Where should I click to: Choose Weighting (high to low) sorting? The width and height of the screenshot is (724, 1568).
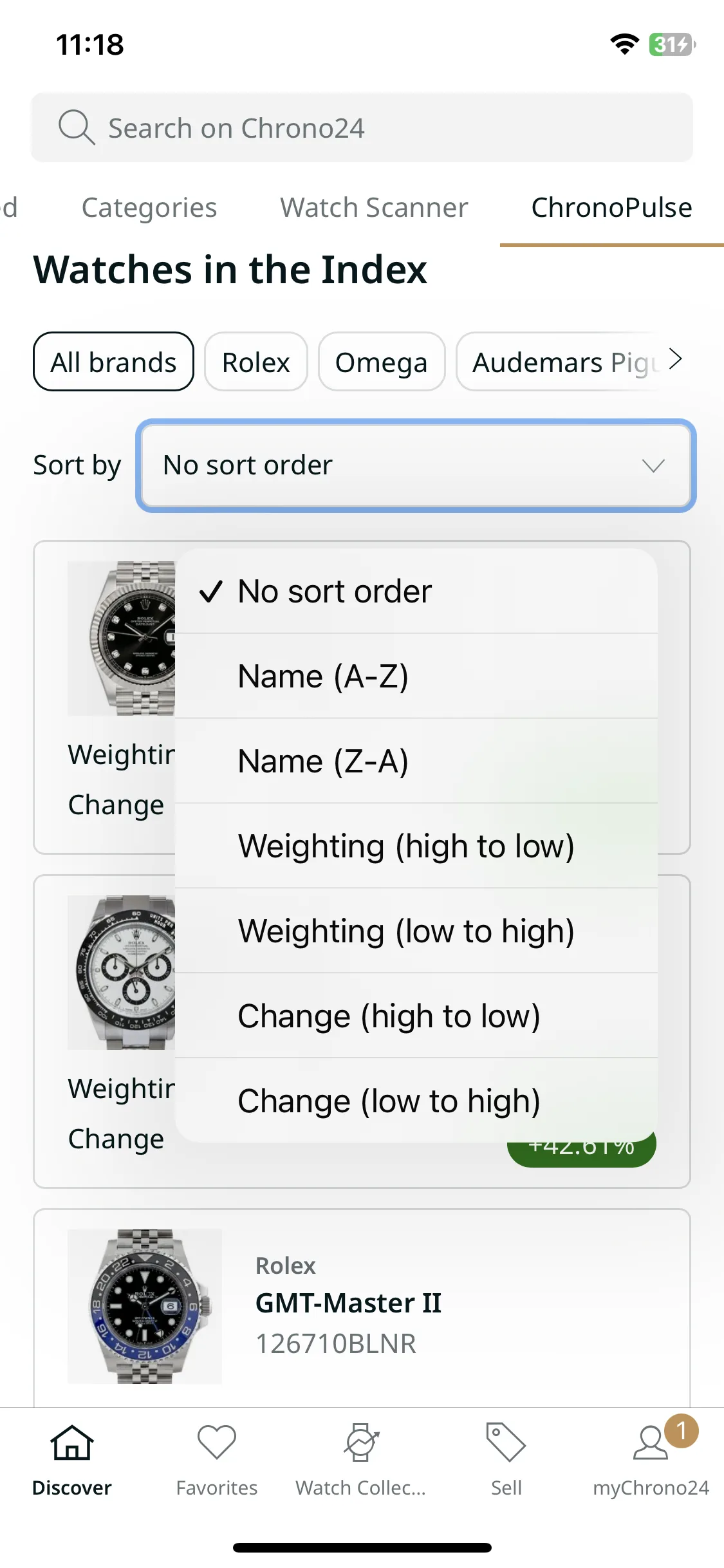pyautogui.click(x=416, y=846)
